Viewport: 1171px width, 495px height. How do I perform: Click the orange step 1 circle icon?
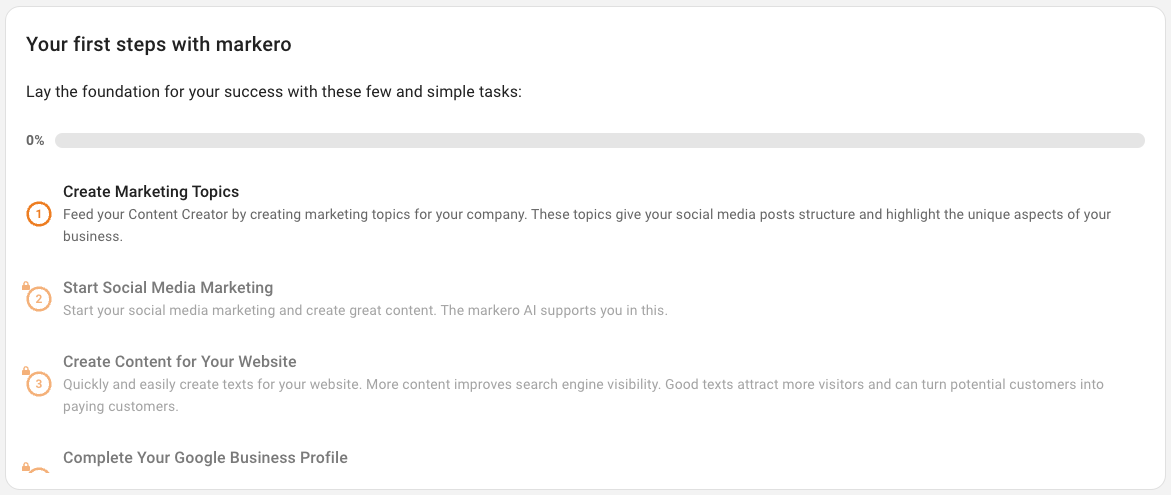coord(38,215)
